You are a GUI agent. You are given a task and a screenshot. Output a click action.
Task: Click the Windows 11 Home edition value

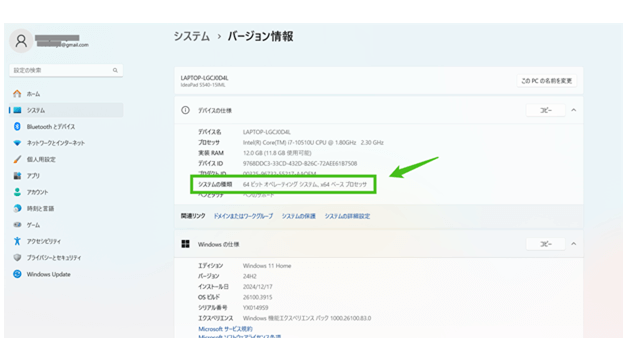click(267, 266)
